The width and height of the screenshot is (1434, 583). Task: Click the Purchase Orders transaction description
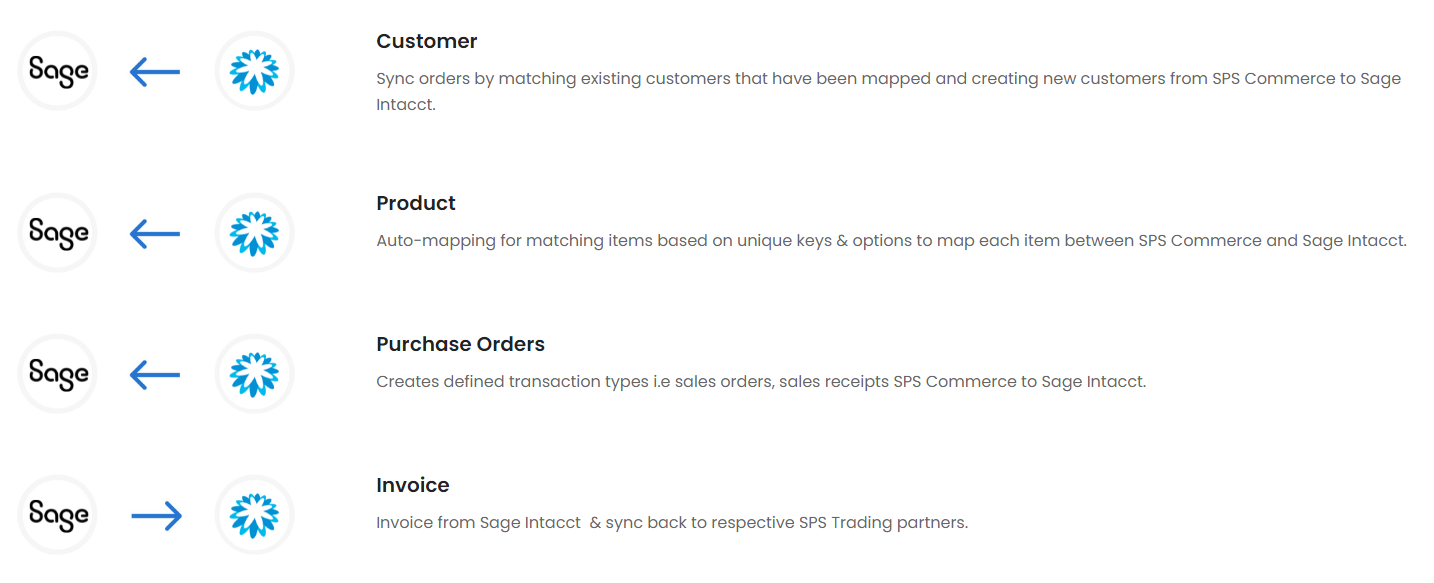click(760, 382)
